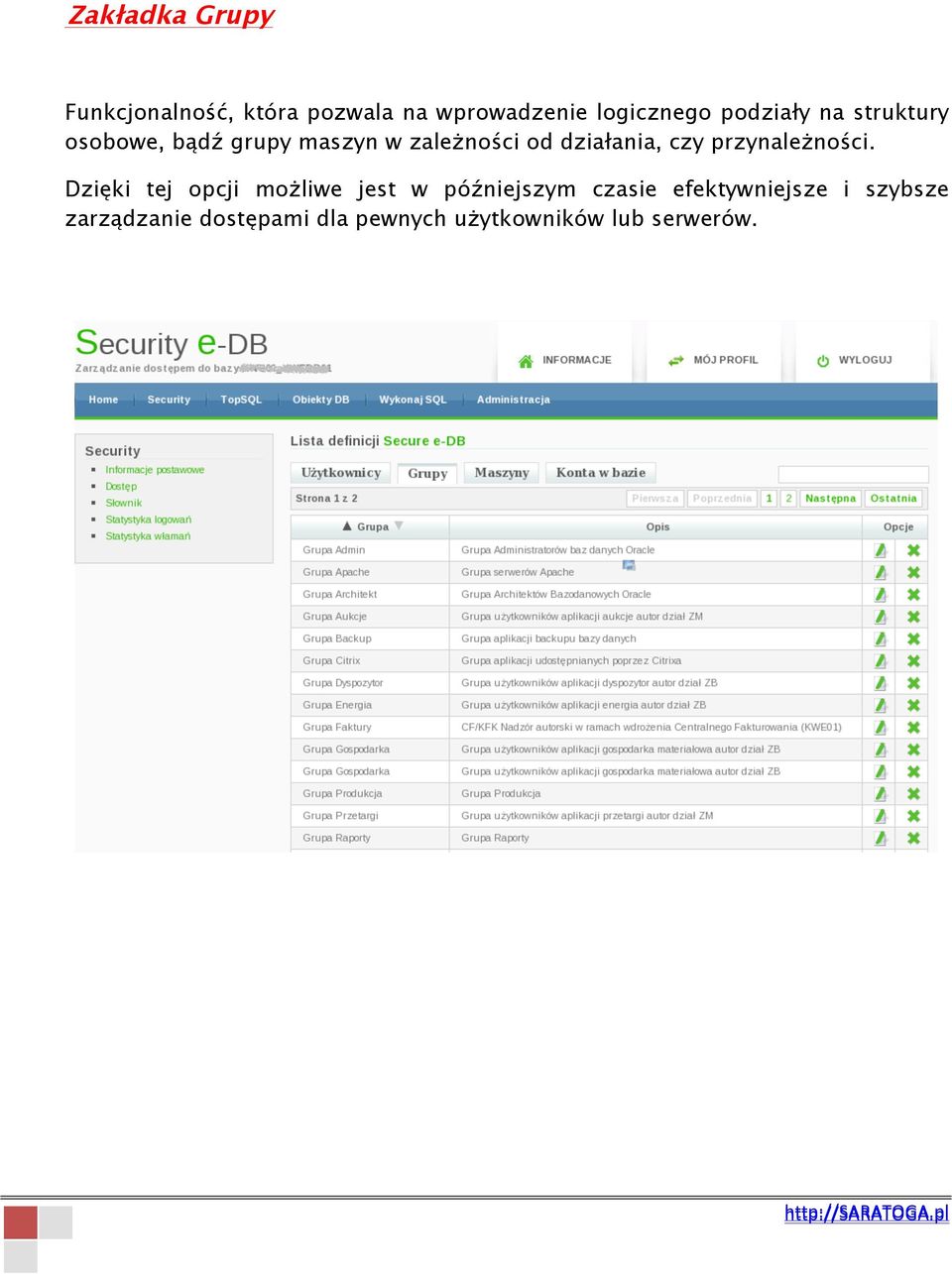
Task: Switch to the Użytkownicy tab
Action: (341, 473)
